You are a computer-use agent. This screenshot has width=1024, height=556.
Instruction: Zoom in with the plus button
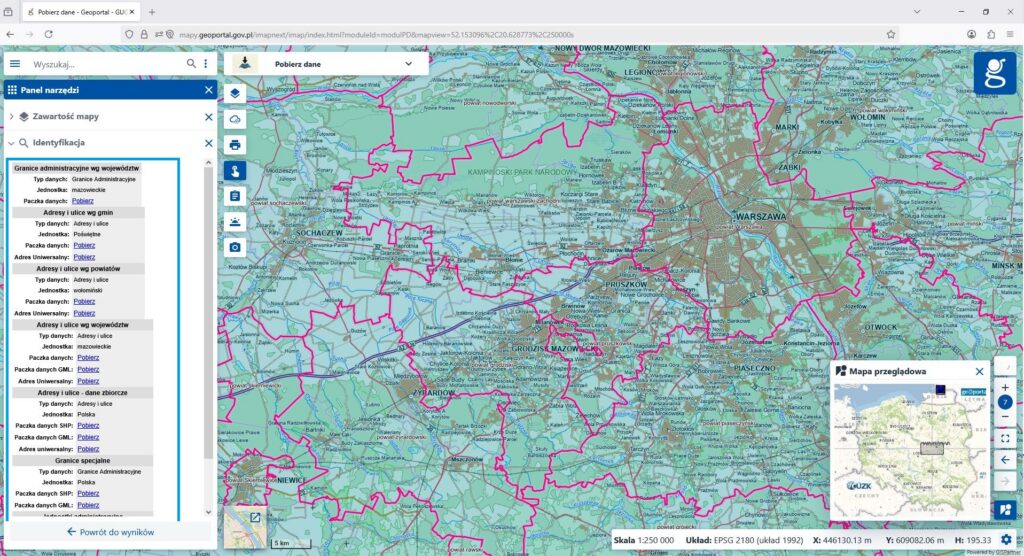[x=1005, y=387]
